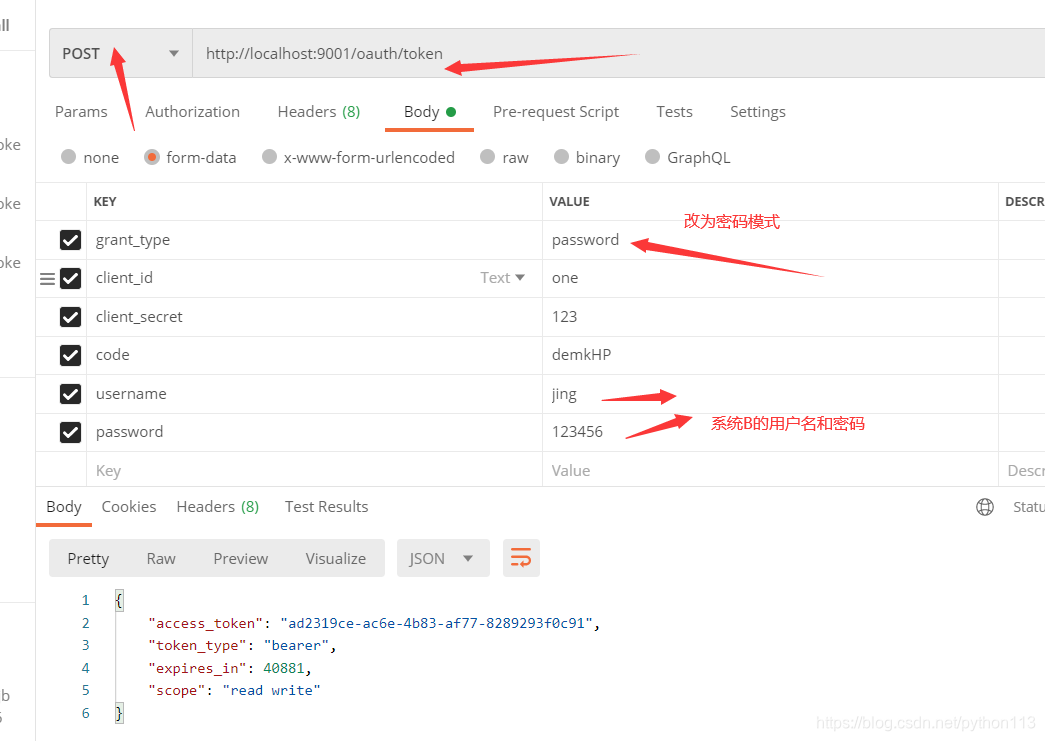This screenshot has width=1045, height=741.
Task: Select the GraphQL body type
Action: [652, 157]
